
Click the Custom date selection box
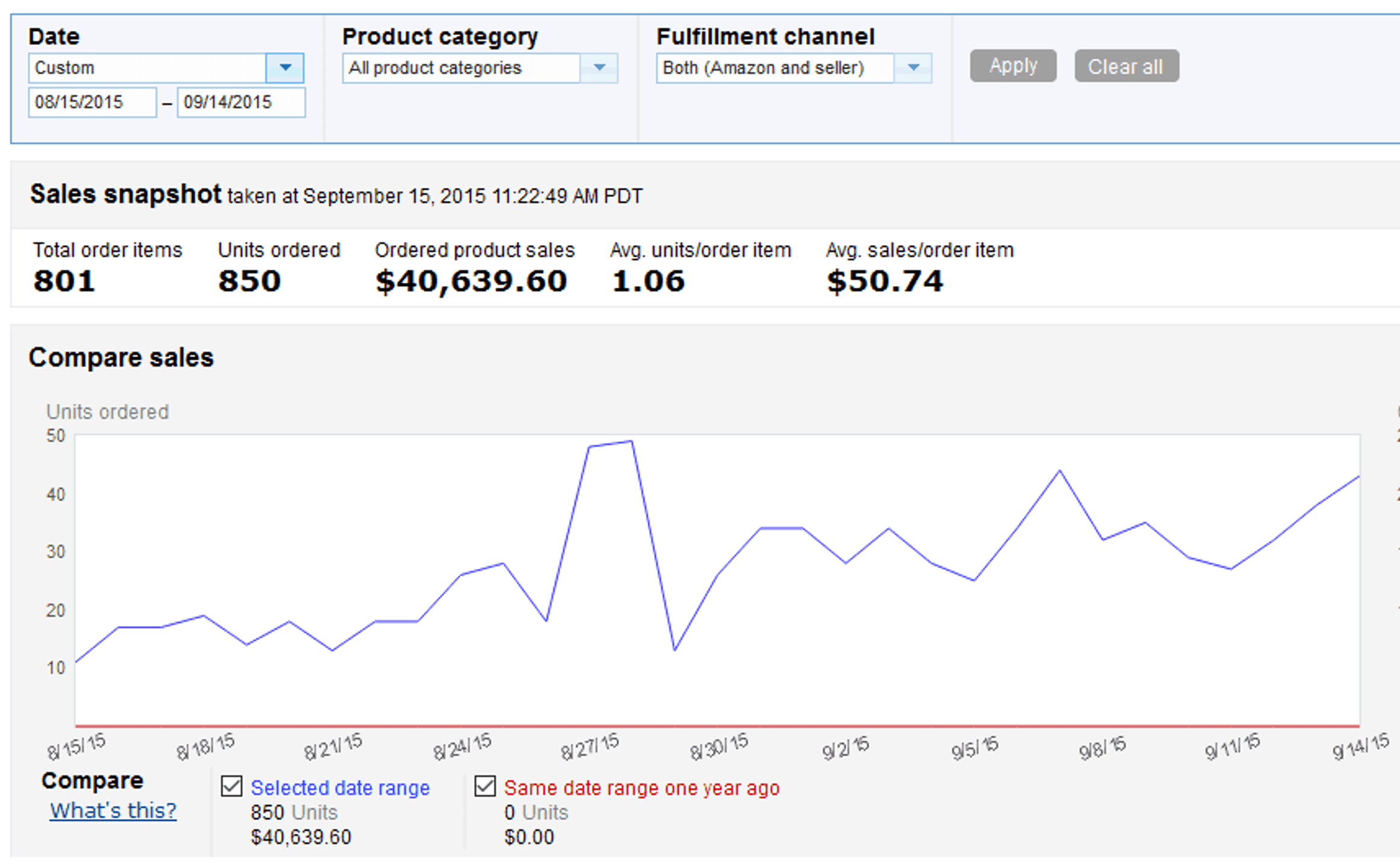pos(147,68)
